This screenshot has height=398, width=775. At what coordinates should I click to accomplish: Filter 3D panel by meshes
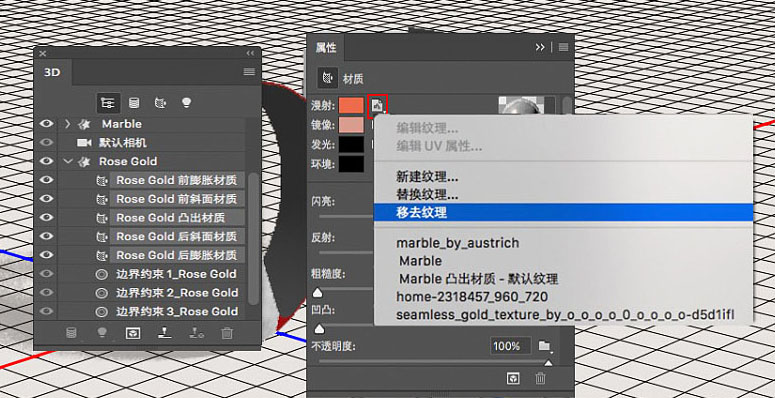pos(134,103)
